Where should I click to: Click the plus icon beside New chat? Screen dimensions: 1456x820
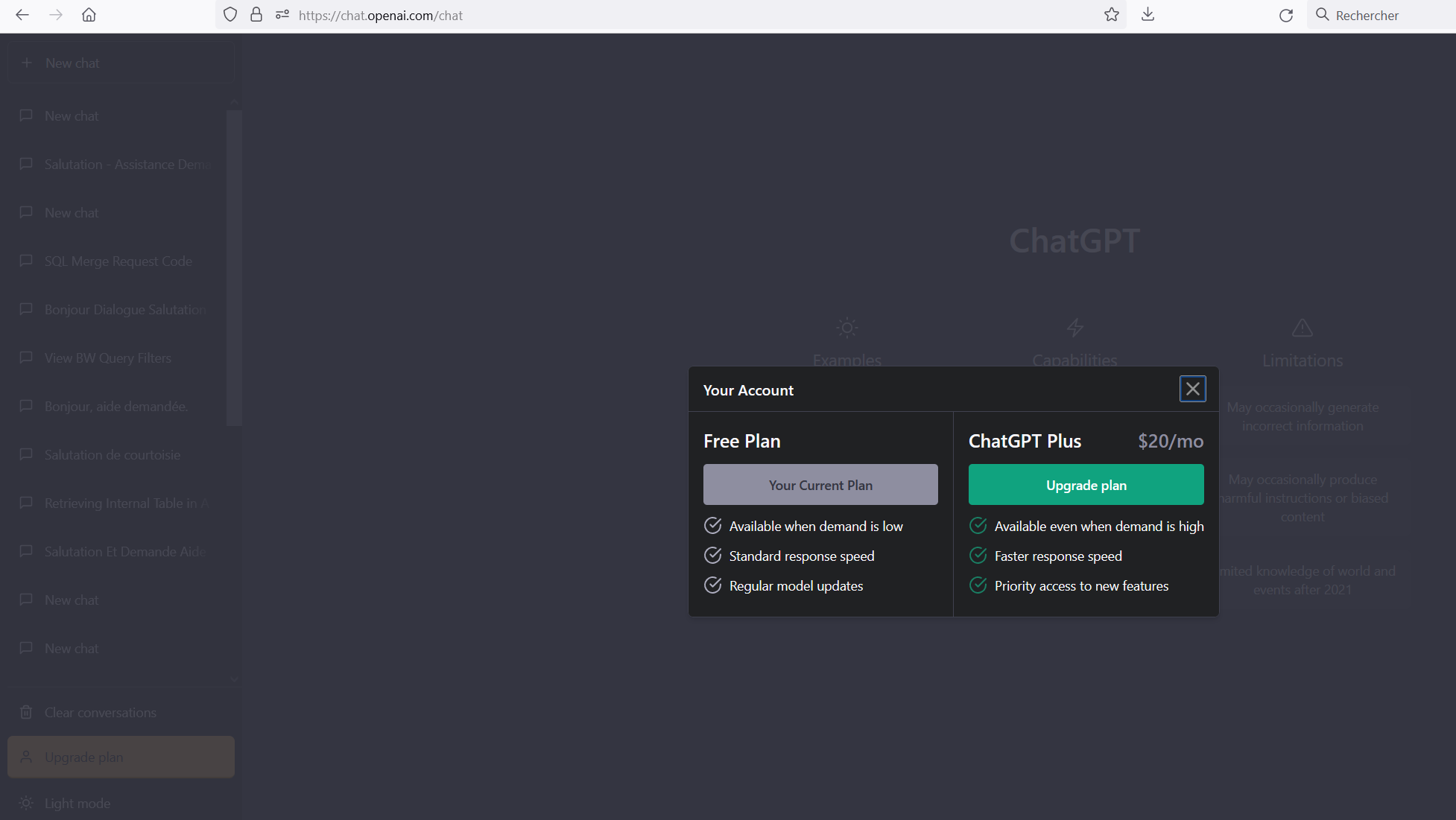tap(27, 63)
